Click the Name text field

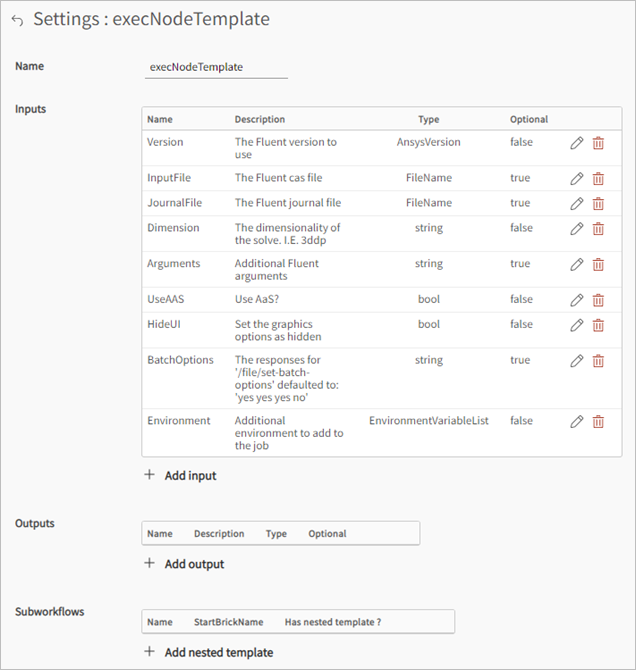pos(216,67)
